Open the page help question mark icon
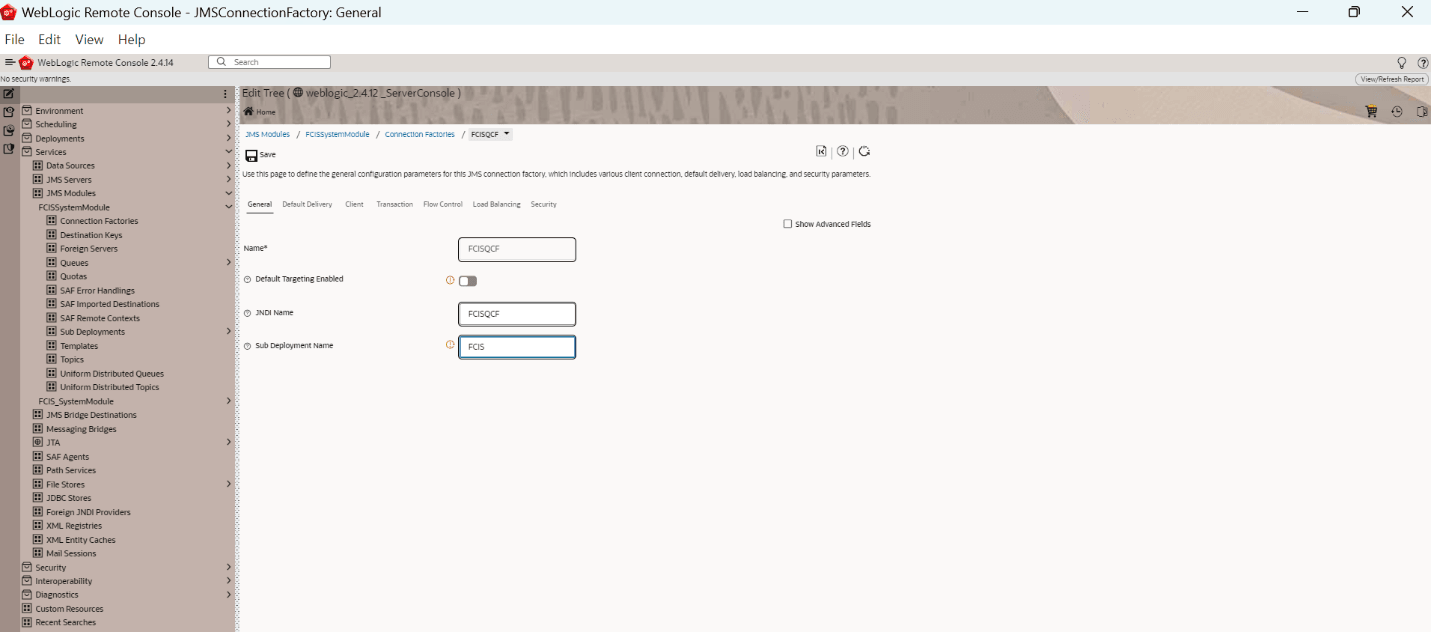Screen dimensions: 1431x632 coord(843,152)
